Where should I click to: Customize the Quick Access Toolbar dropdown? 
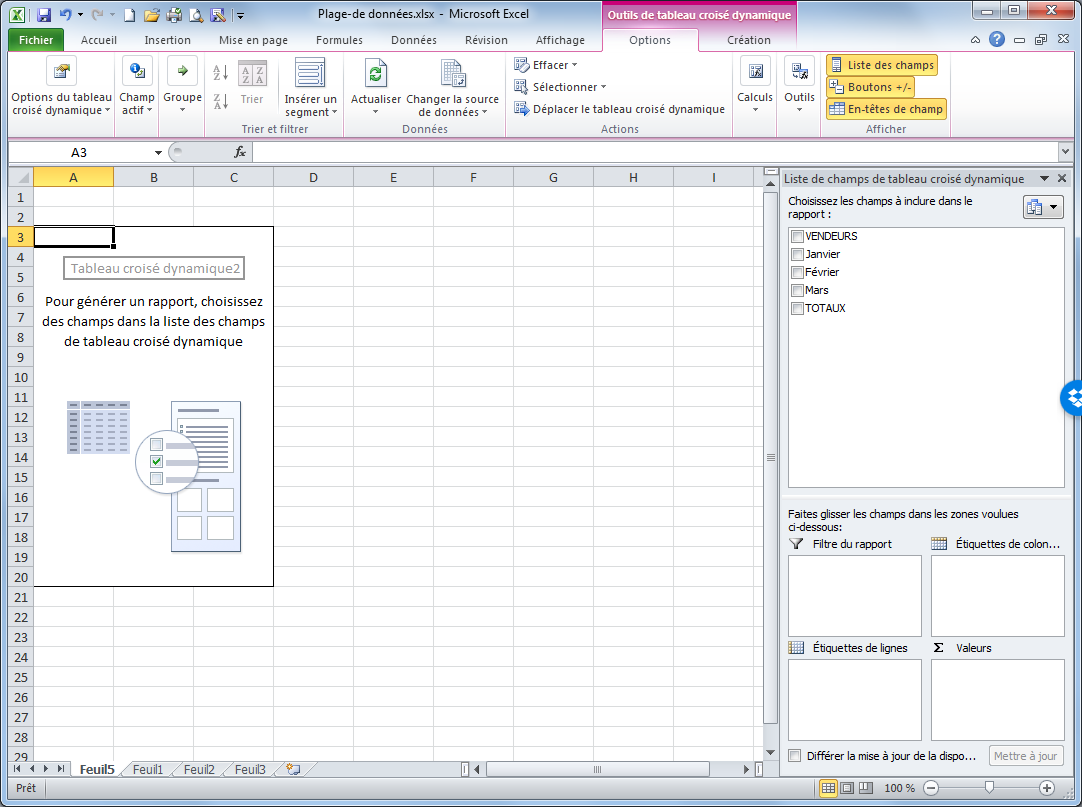(x=240, y=15)
